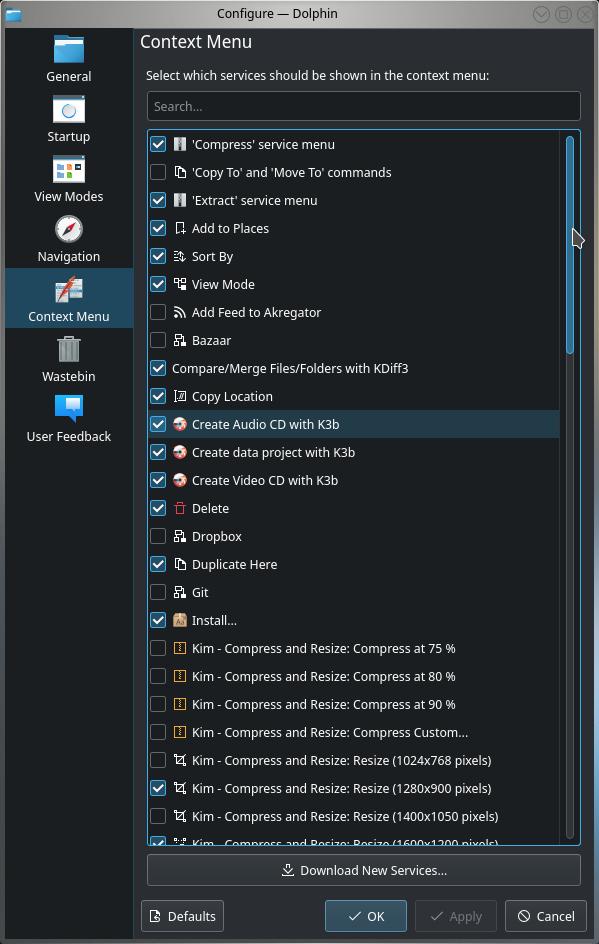Open the General settings page
Viewport: 599px width, 944px height.
69,58
